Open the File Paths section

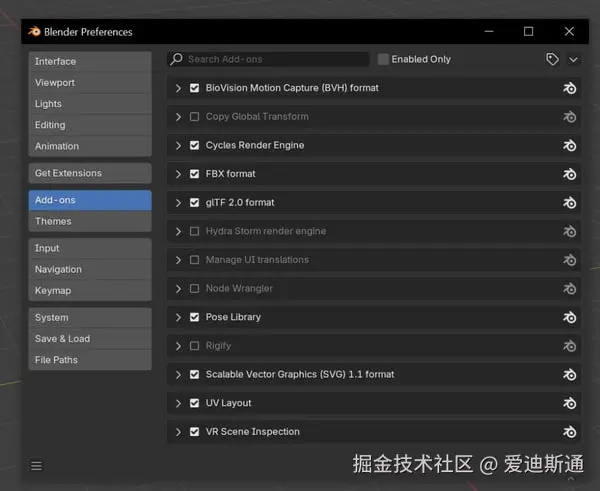(x=90, y=360)
